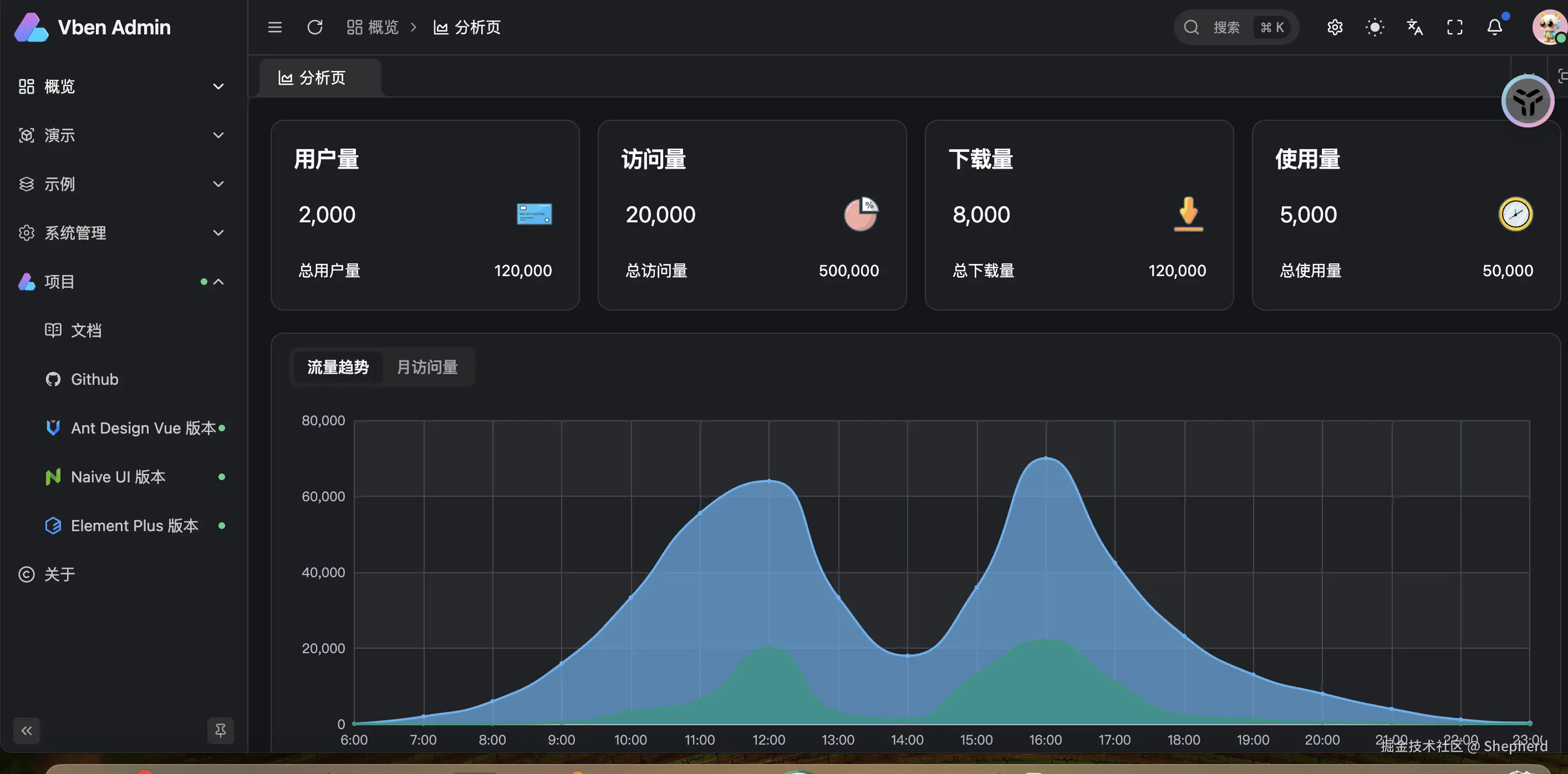Open notifications bell icon
The width and height of the screenshot is (1568, 774).
1494,27
